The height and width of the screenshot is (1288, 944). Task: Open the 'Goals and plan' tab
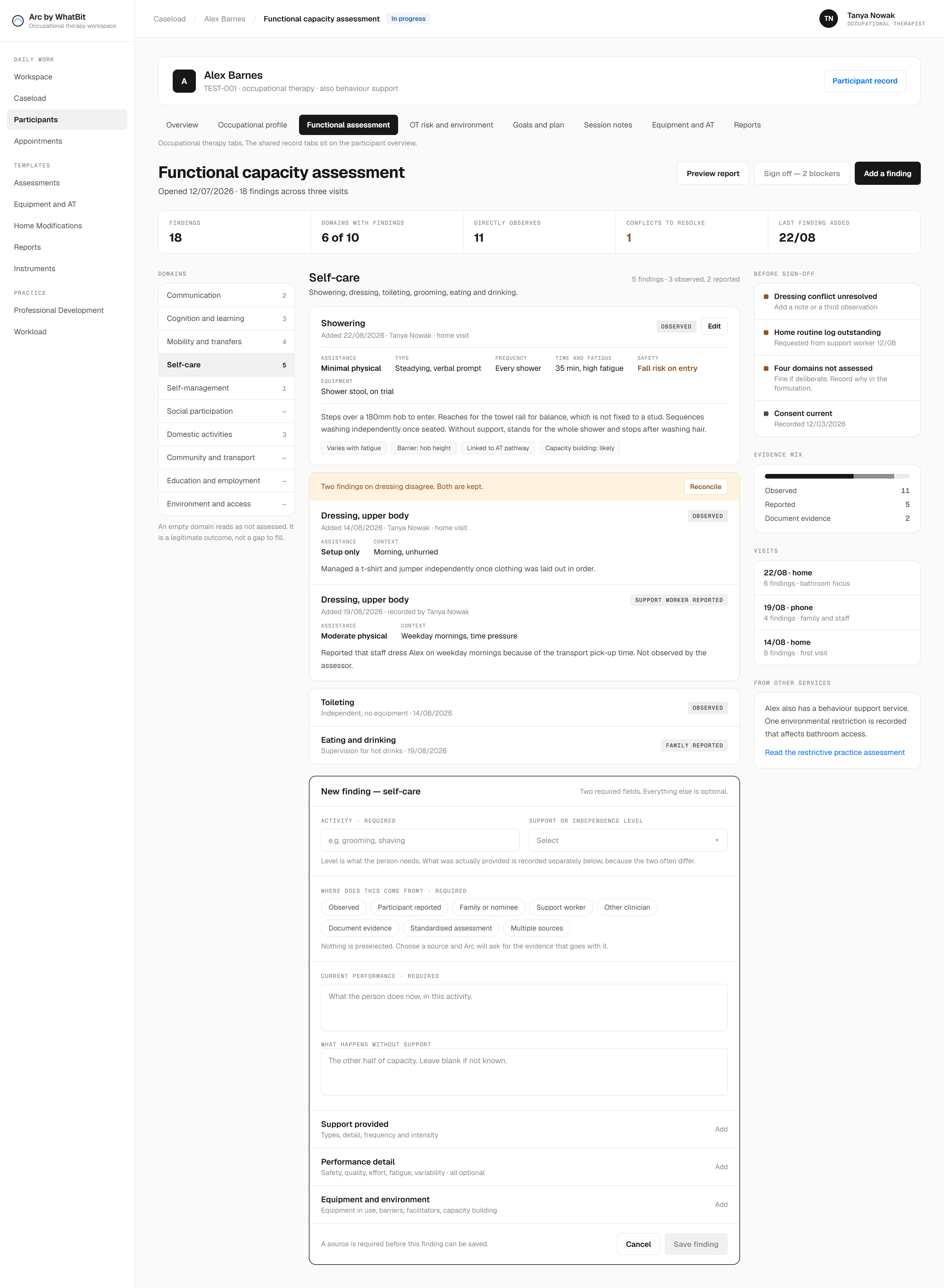538,125
